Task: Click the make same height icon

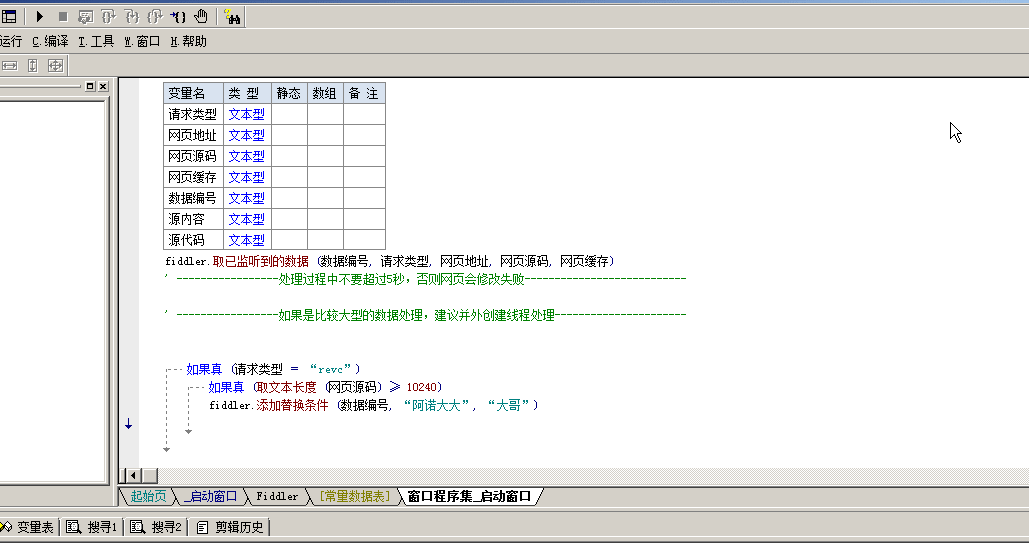Action: click(32, 66)
